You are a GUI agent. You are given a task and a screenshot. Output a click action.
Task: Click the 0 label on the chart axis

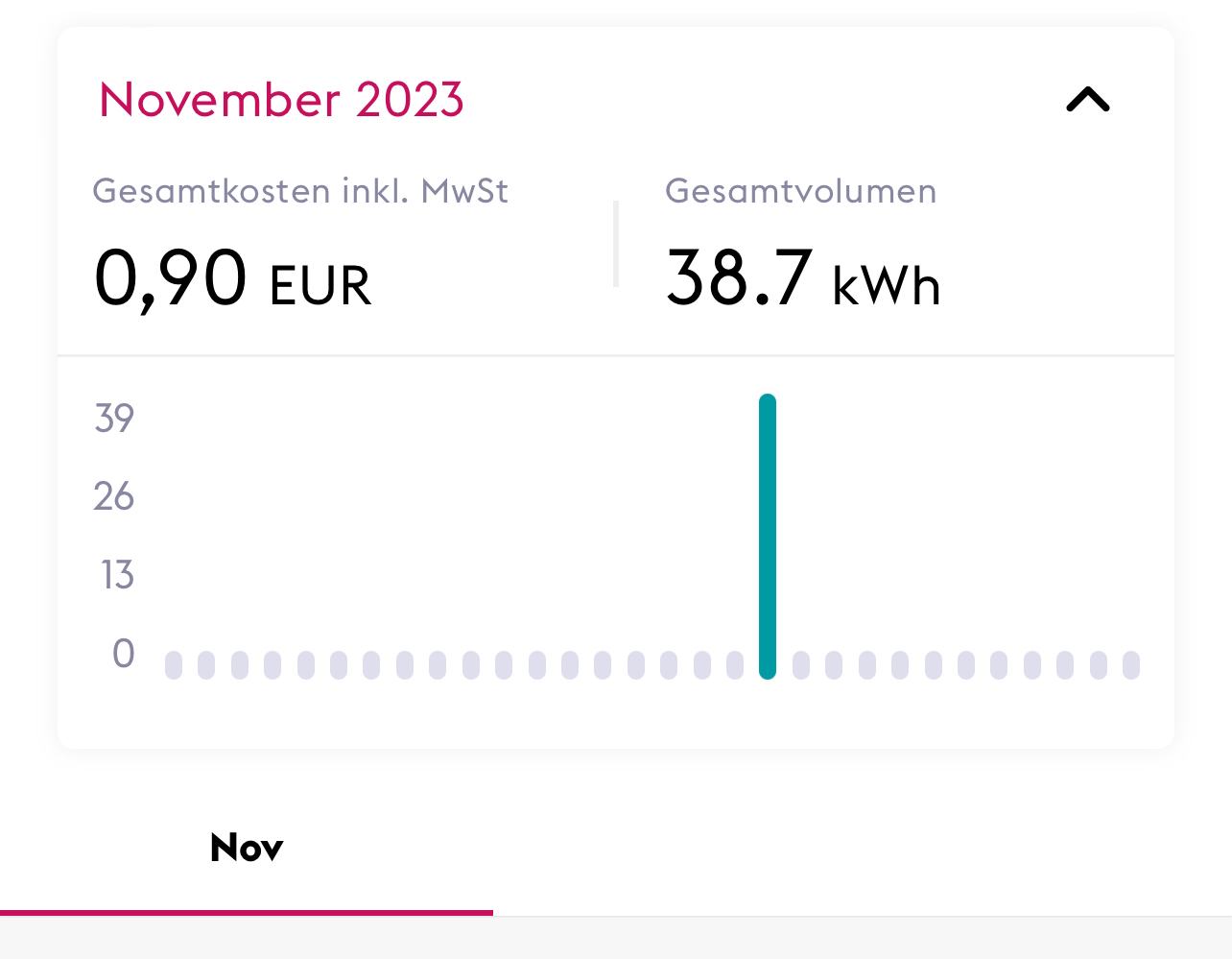click(x=123, y=654)
